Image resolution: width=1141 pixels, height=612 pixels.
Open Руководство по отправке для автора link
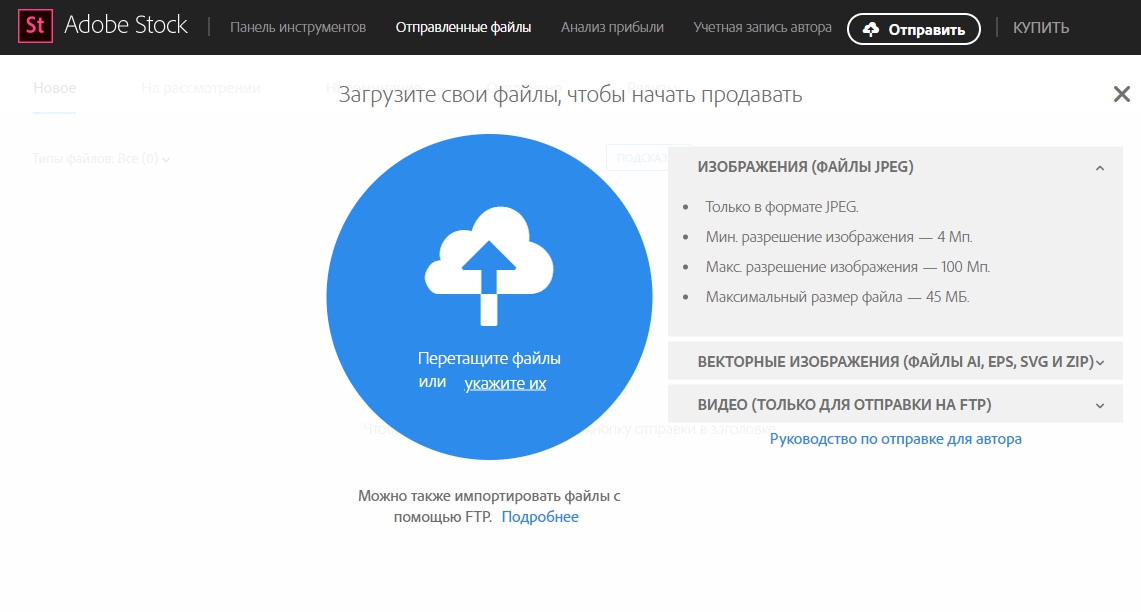pos(895,439)
